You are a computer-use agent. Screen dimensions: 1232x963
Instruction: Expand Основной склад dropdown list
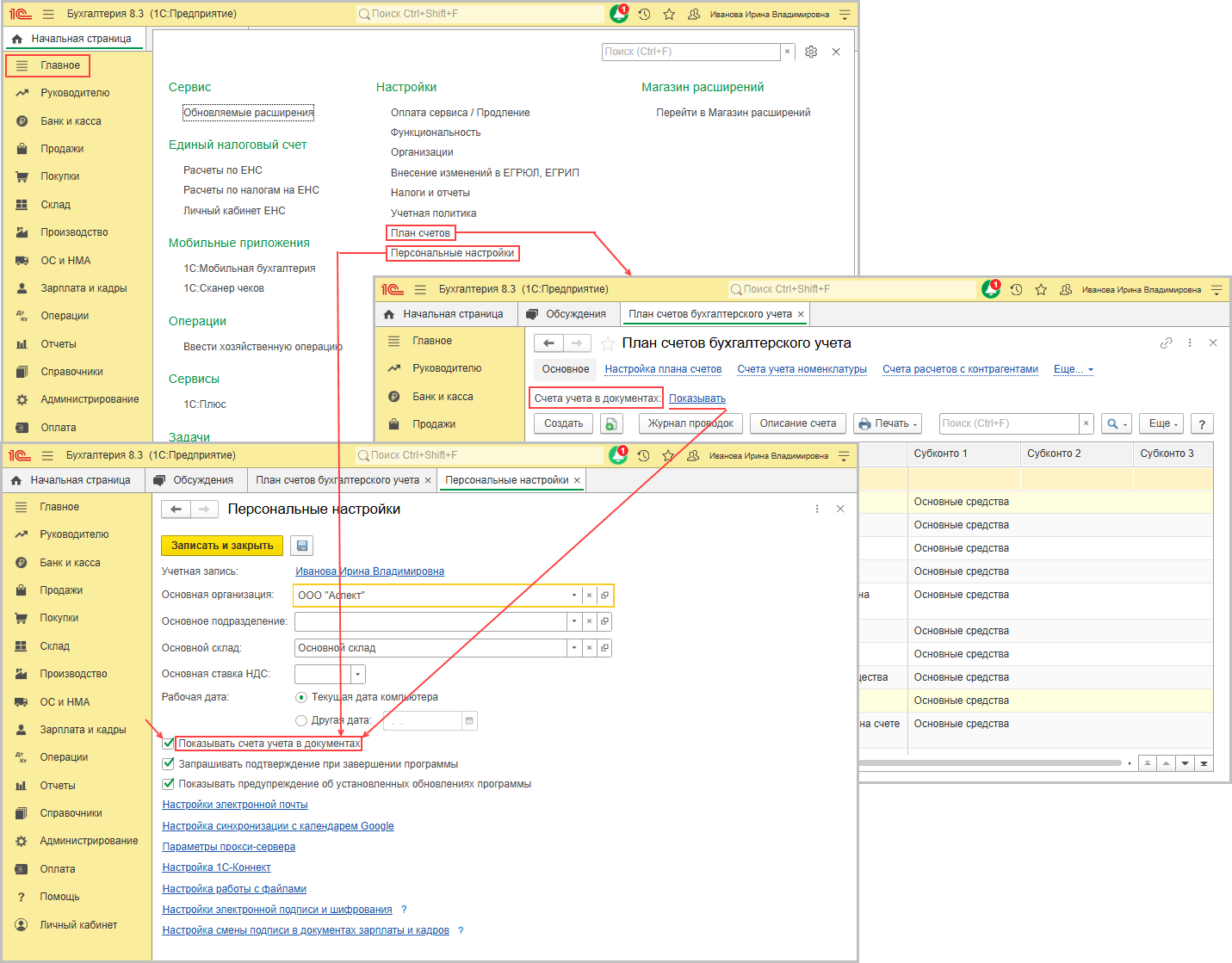point(574,648)
